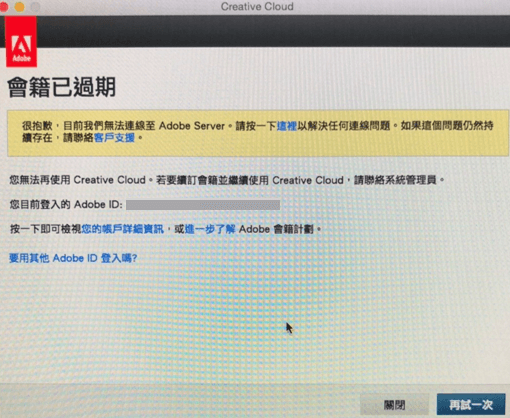The height and width of the screenshot is (418, 510).
Task: Click the Creative Cloud window title
Action: click(257, 6)
